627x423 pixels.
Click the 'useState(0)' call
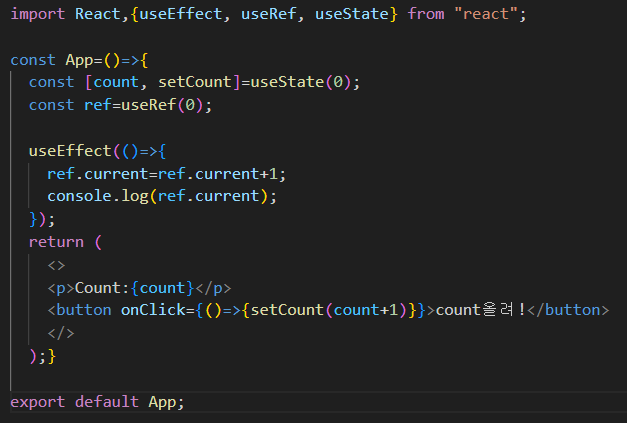[300, 82]
